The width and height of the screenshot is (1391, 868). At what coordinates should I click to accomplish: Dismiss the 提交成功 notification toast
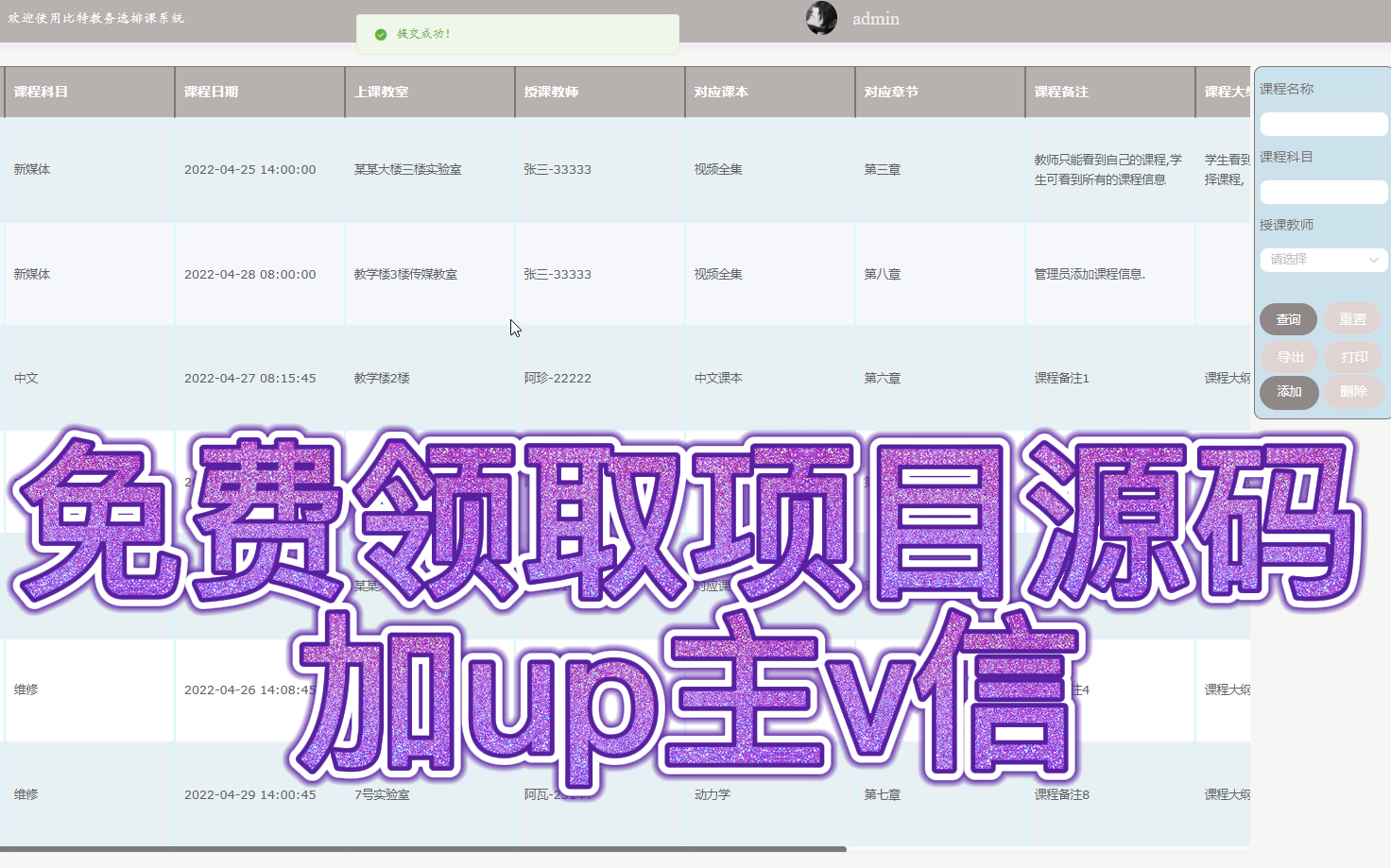517,34
